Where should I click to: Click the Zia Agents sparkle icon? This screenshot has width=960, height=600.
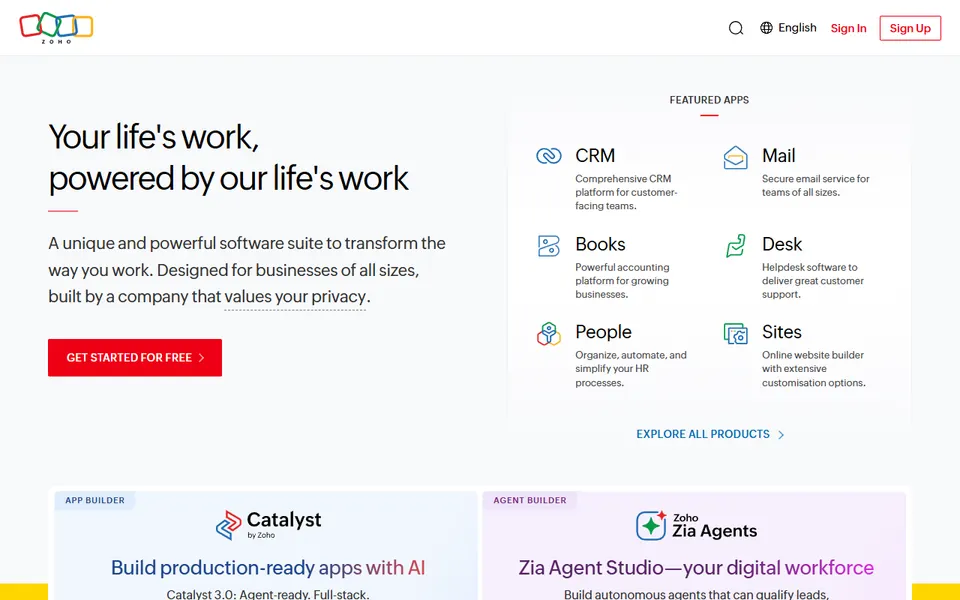click(651, 525)
